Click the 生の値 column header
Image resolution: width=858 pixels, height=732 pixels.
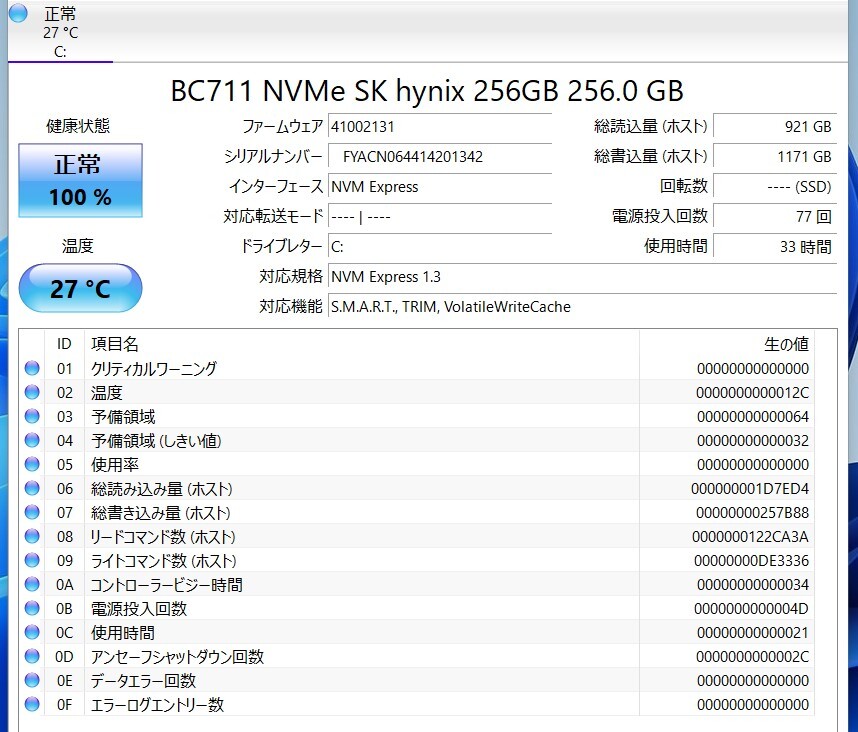[786, 344]
